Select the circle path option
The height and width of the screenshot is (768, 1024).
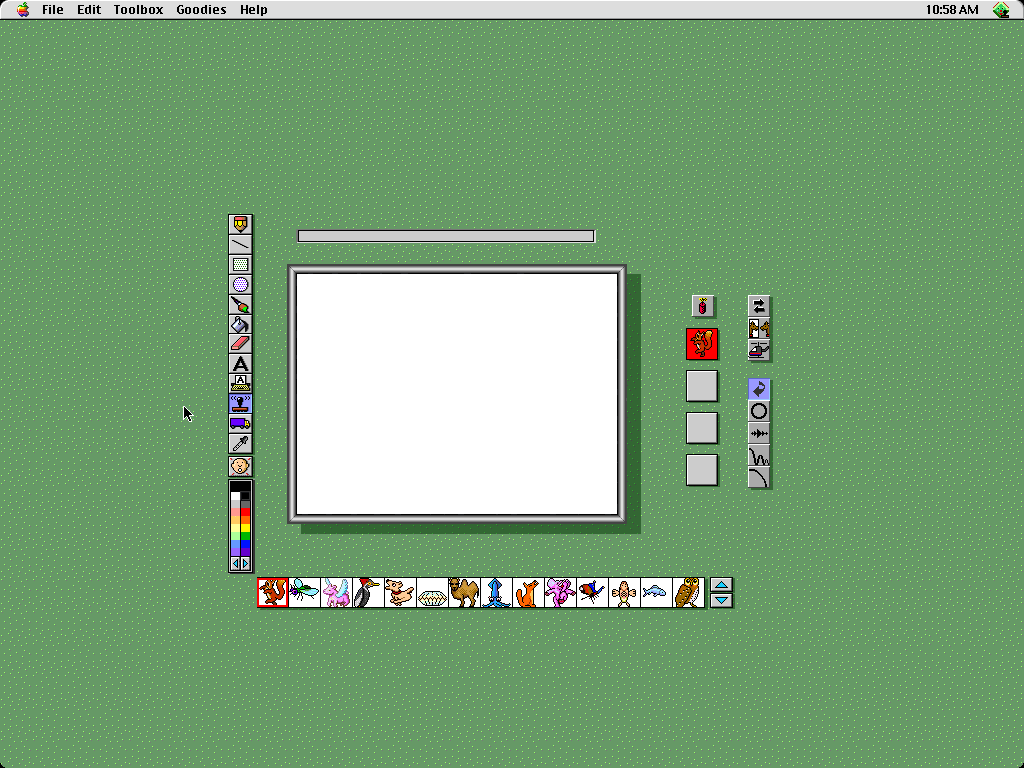click(759, 411)
